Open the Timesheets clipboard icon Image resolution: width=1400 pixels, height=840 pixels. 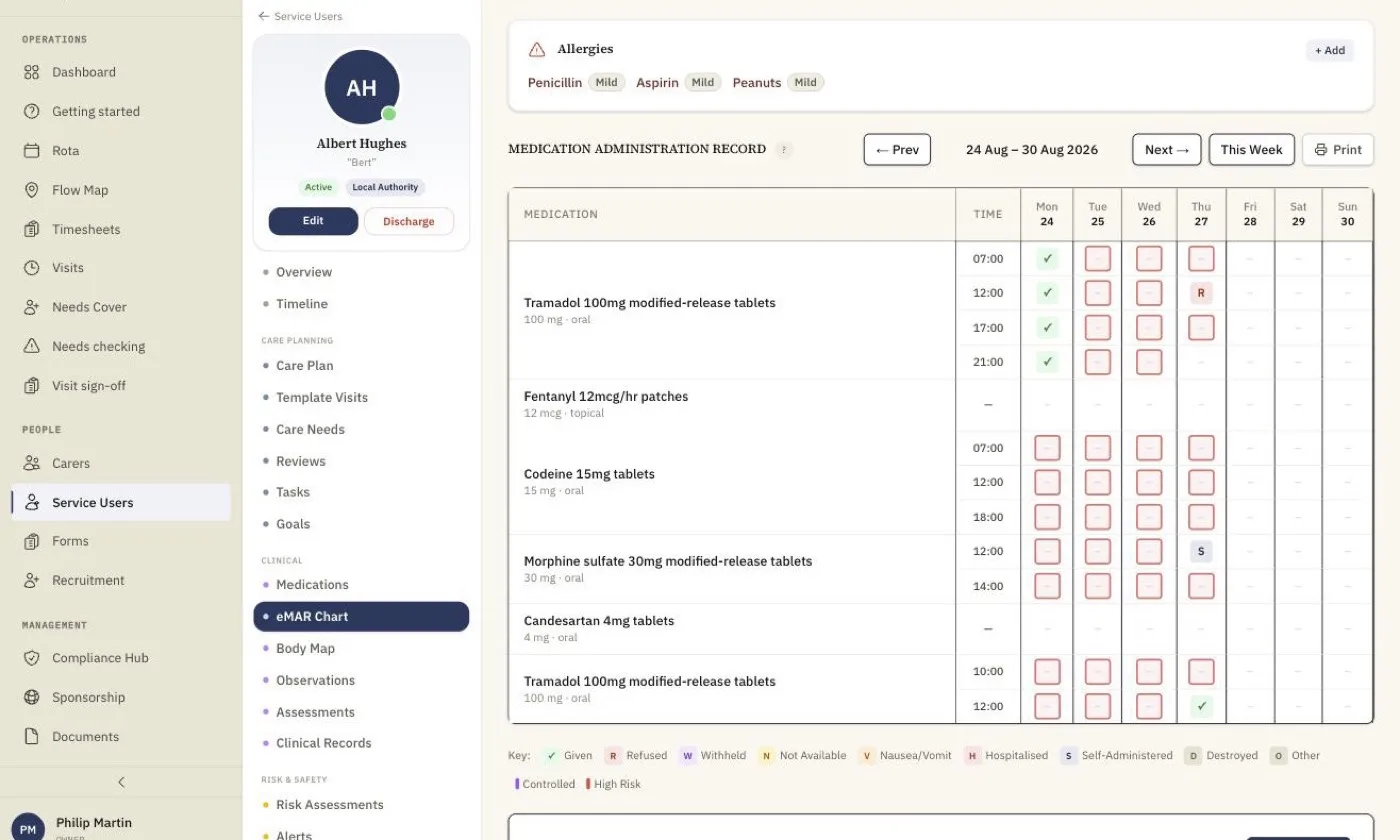pos(32,229)
